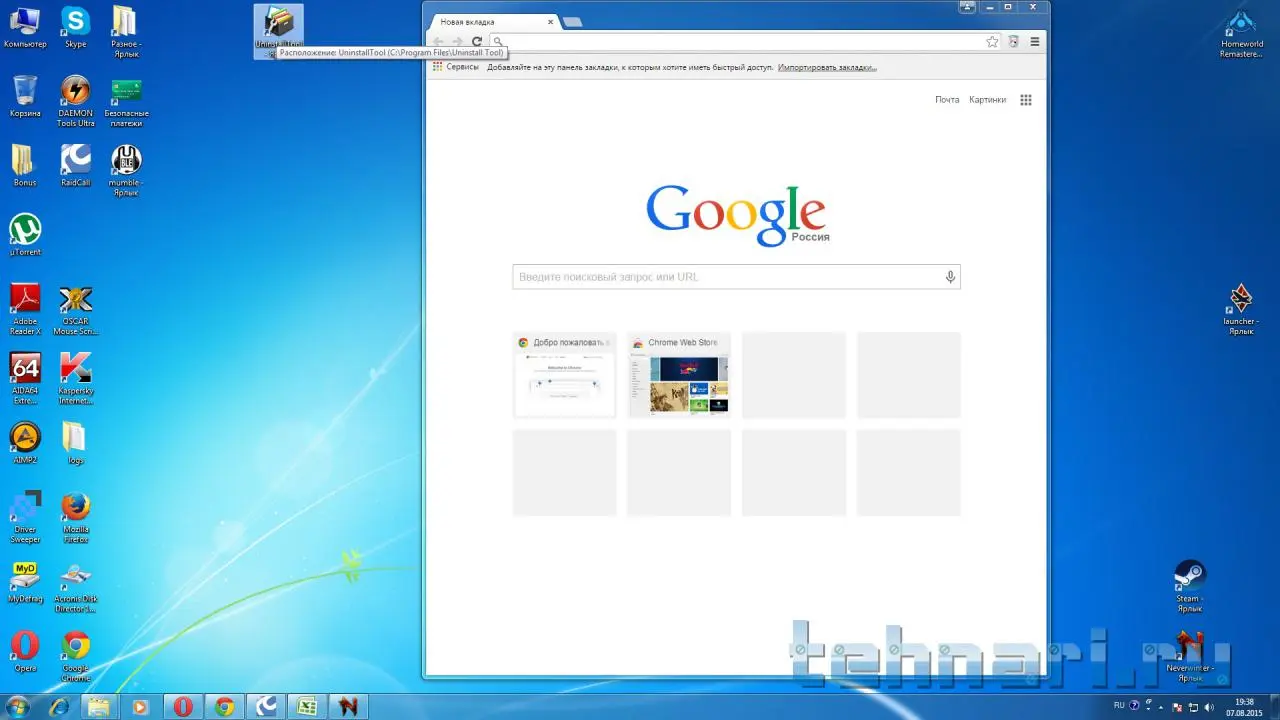Select the Разное folder shortcut on desktop
The image size is (1280, 720).
point(125,32)
